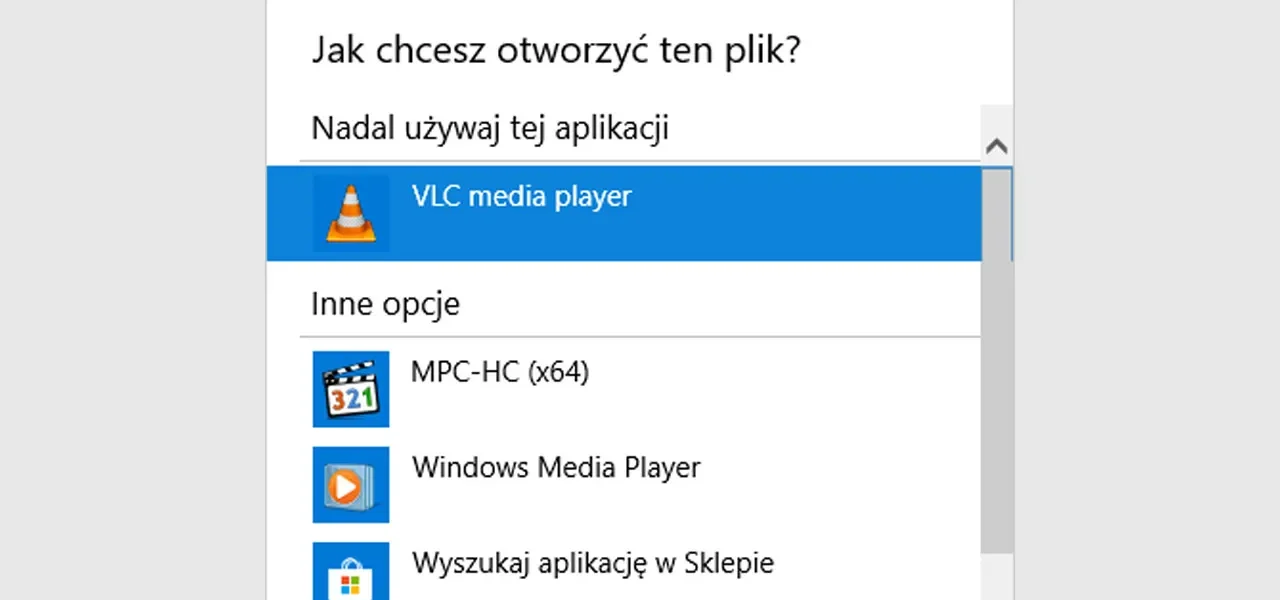The image size is (1280, 600).
Task: Click the 'Inne opcje' section label
Action: click(x=385, y=303)
